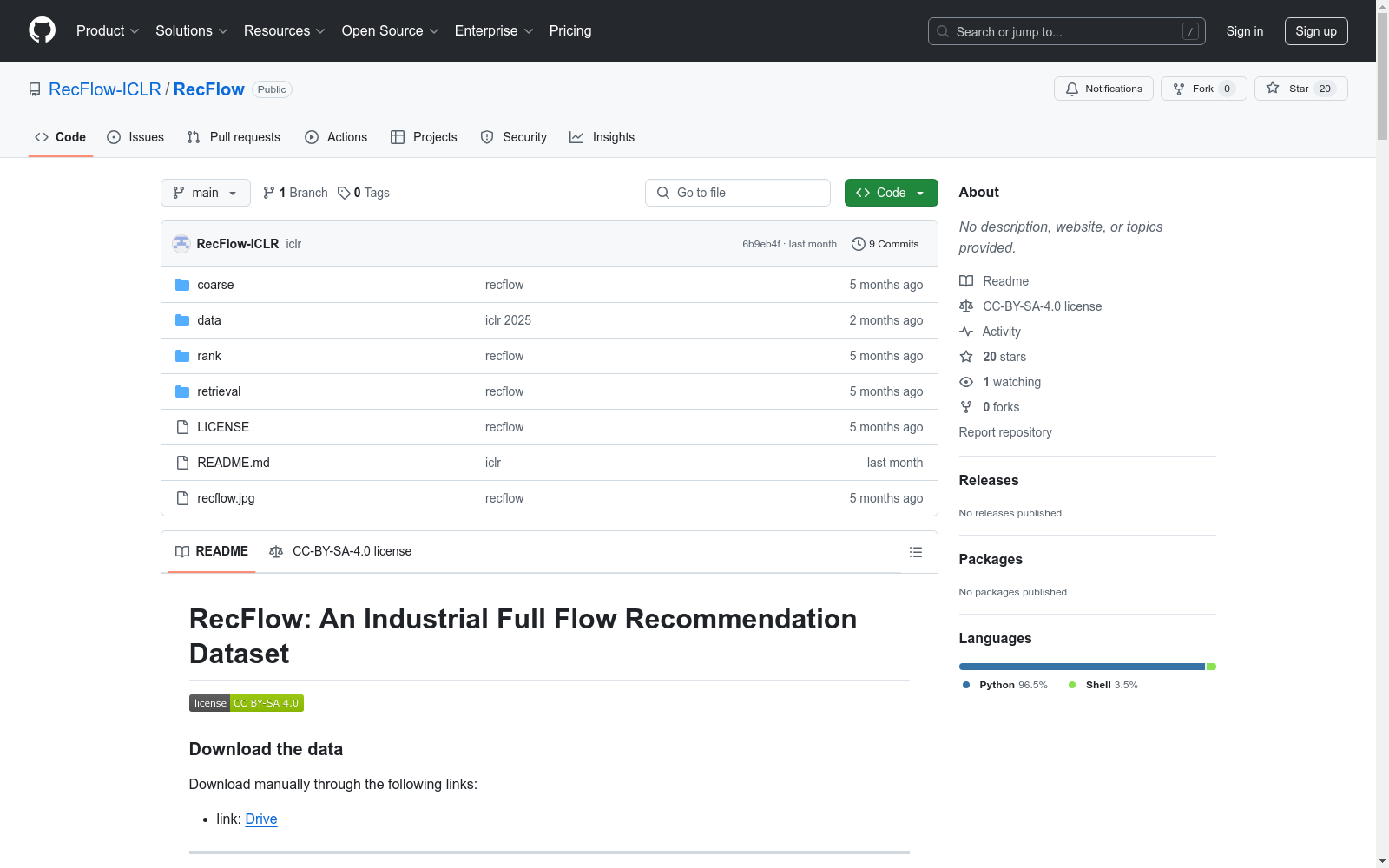
Task: Expand the Solutions menu
Action: [192, 30]
